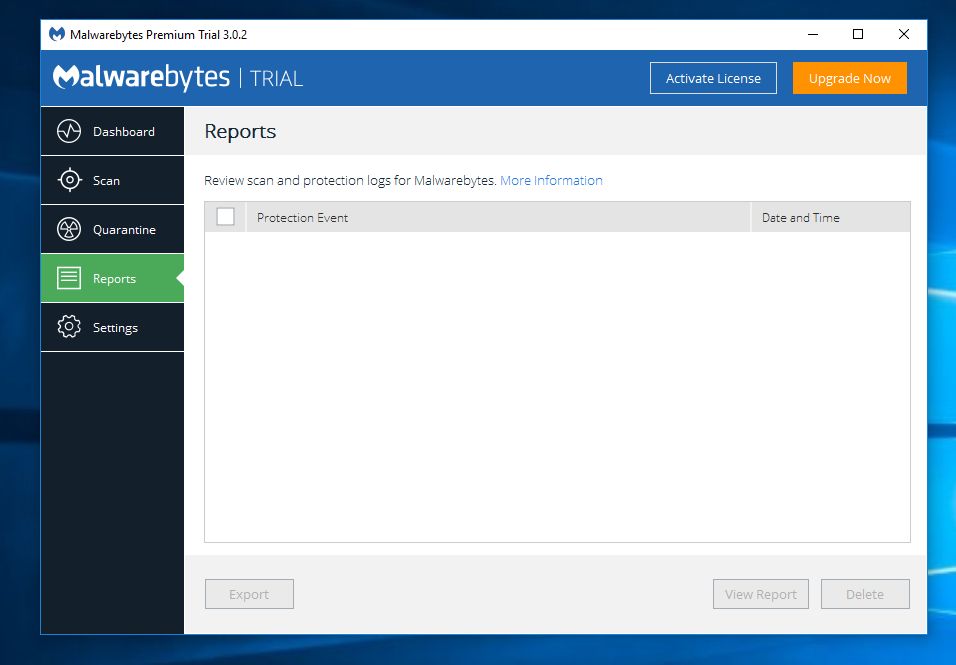Click the Malwarebytes logo in title bar
This screenshot has height=665, width=956.
click(57, 34)
